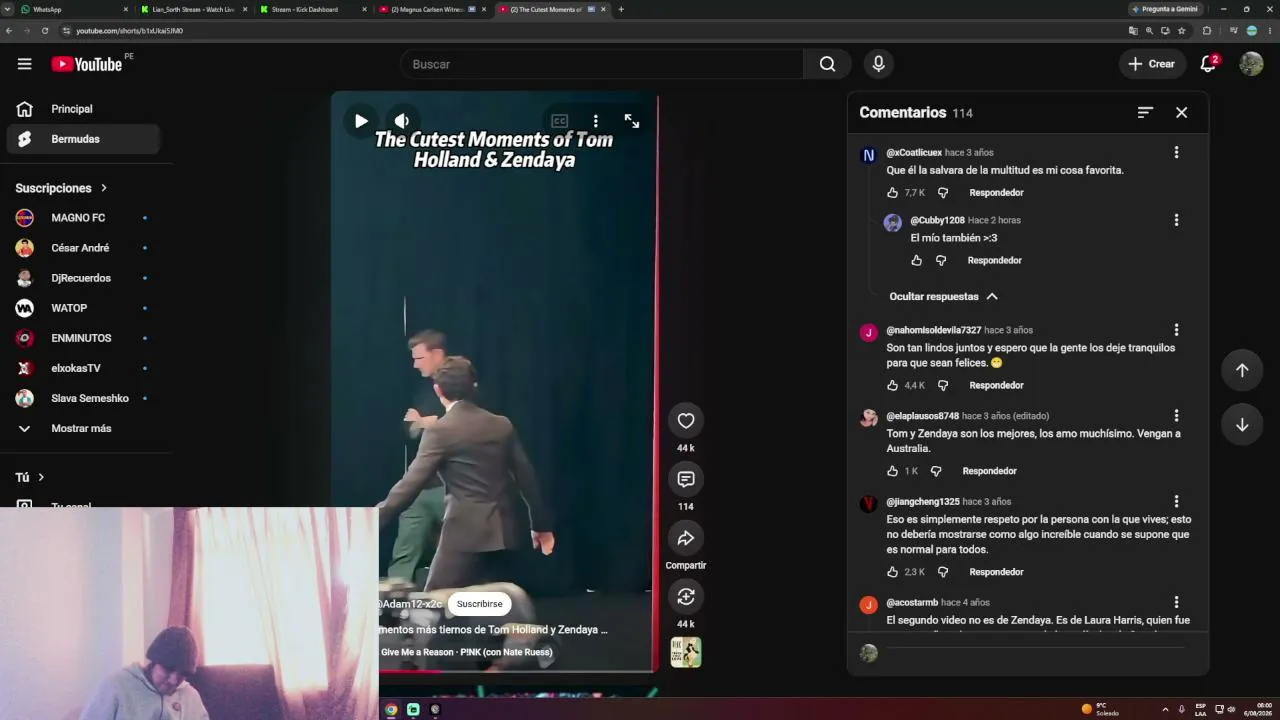Open Give Me a Reason sound link
The height and width of the screenshot is (720, 1280).
[466, 652]
